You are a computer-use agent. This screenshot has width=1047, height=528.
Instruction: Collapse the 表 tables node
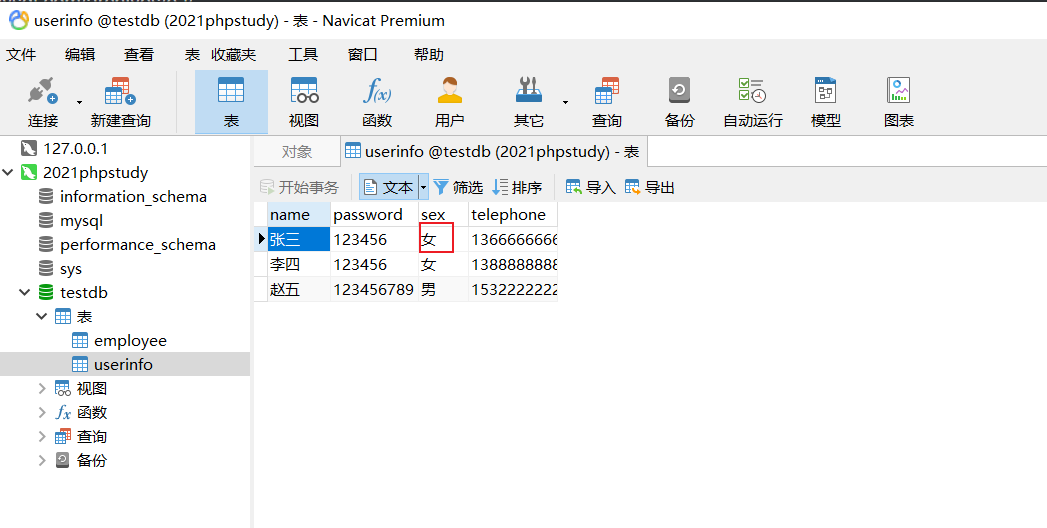click(x=41, y=316)
